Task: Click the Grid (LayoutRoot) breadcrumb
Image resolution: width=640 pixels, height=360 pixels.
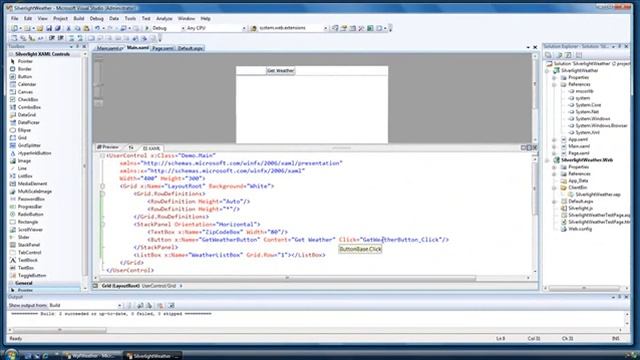Action: point(120,286)
